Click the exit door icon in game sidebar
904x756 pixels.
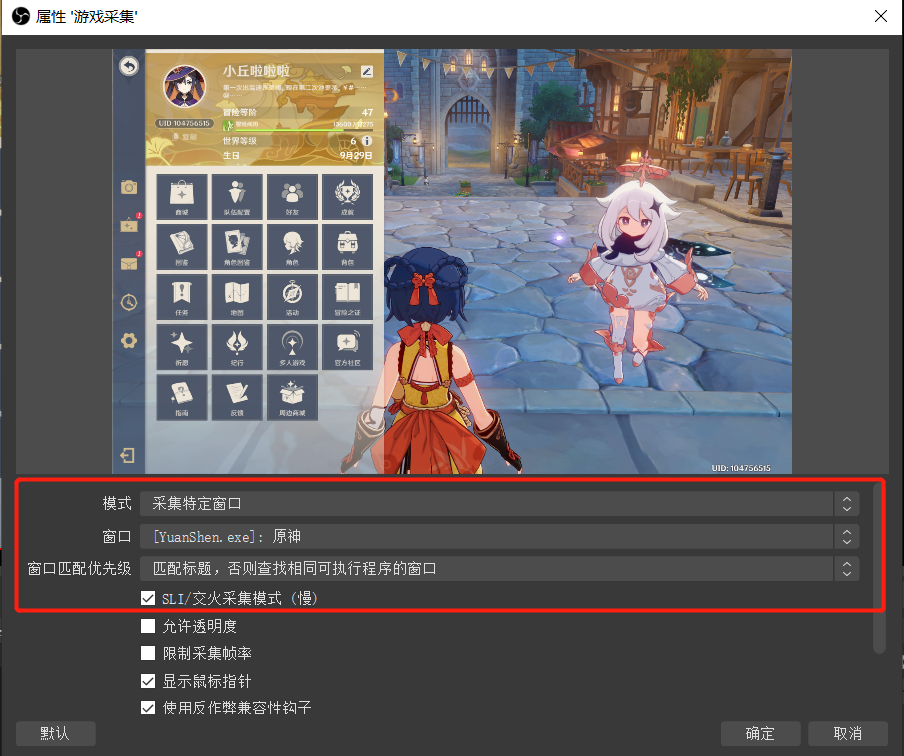pyautogui.click(x=127, y=456)
